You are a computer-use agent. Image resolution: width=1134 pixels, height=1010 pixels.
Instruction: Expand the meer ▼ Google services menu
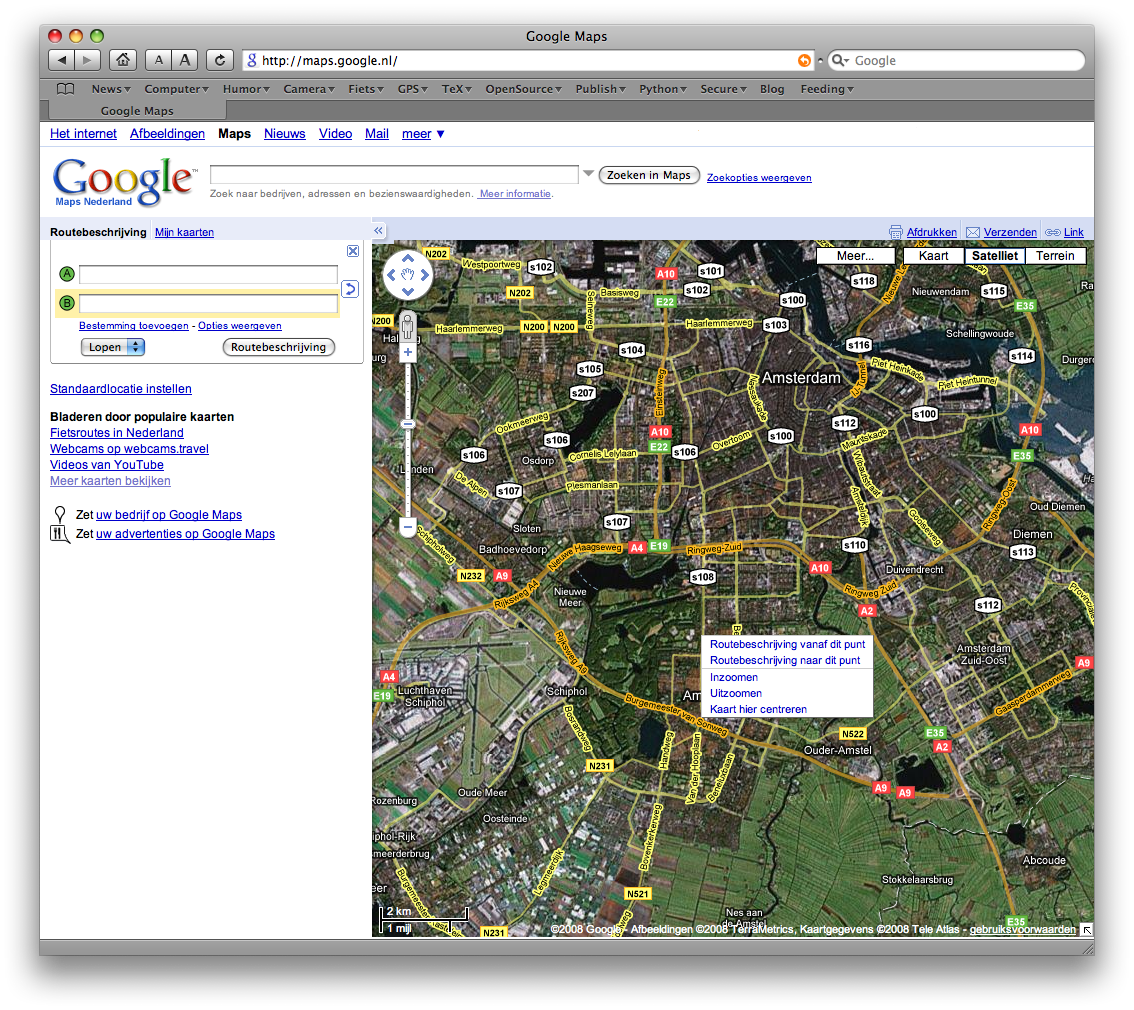(x=423, y=134)
